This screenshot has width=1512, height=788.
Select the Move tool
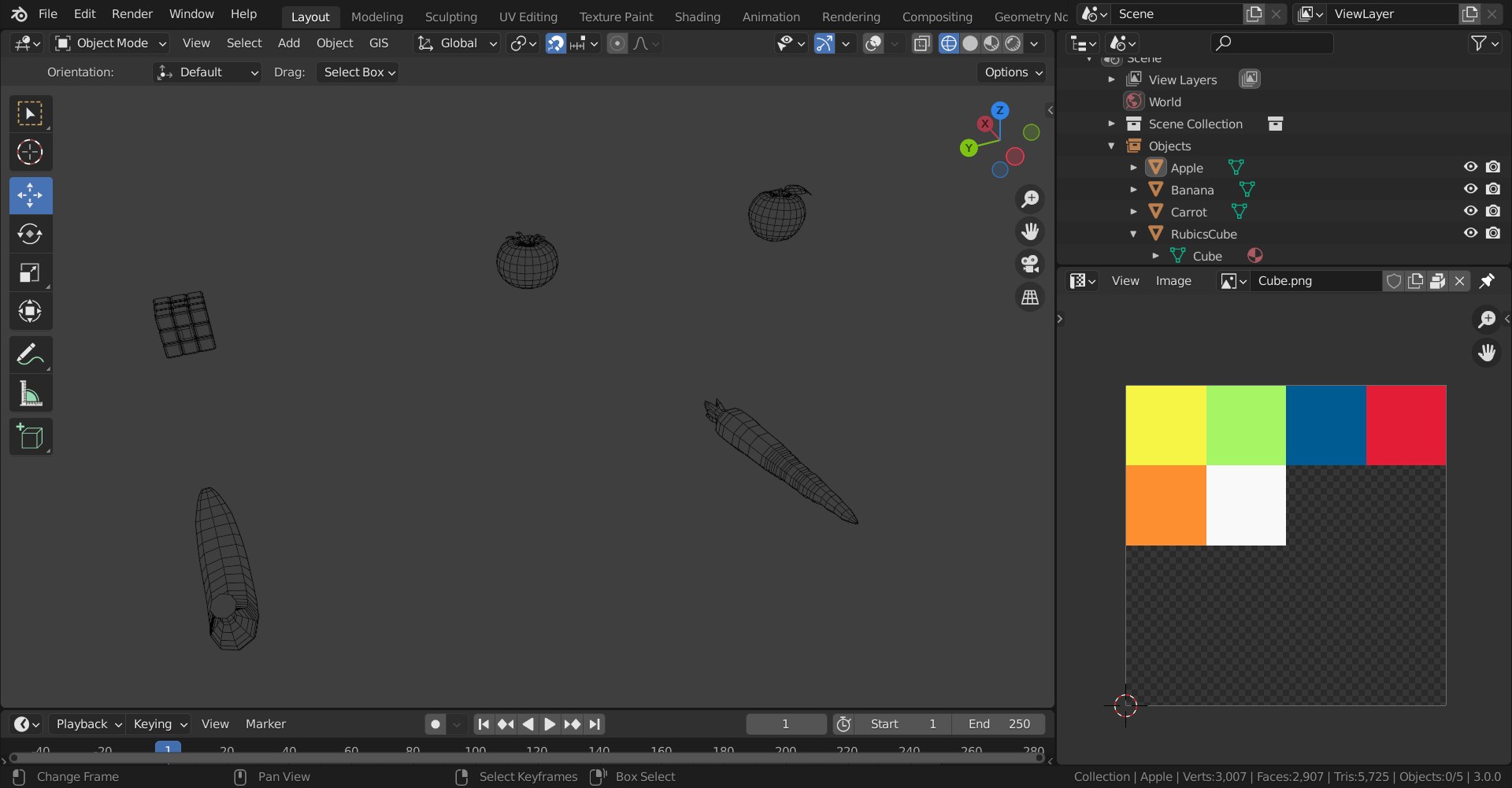pyautogui.click(x=31, y=195)
